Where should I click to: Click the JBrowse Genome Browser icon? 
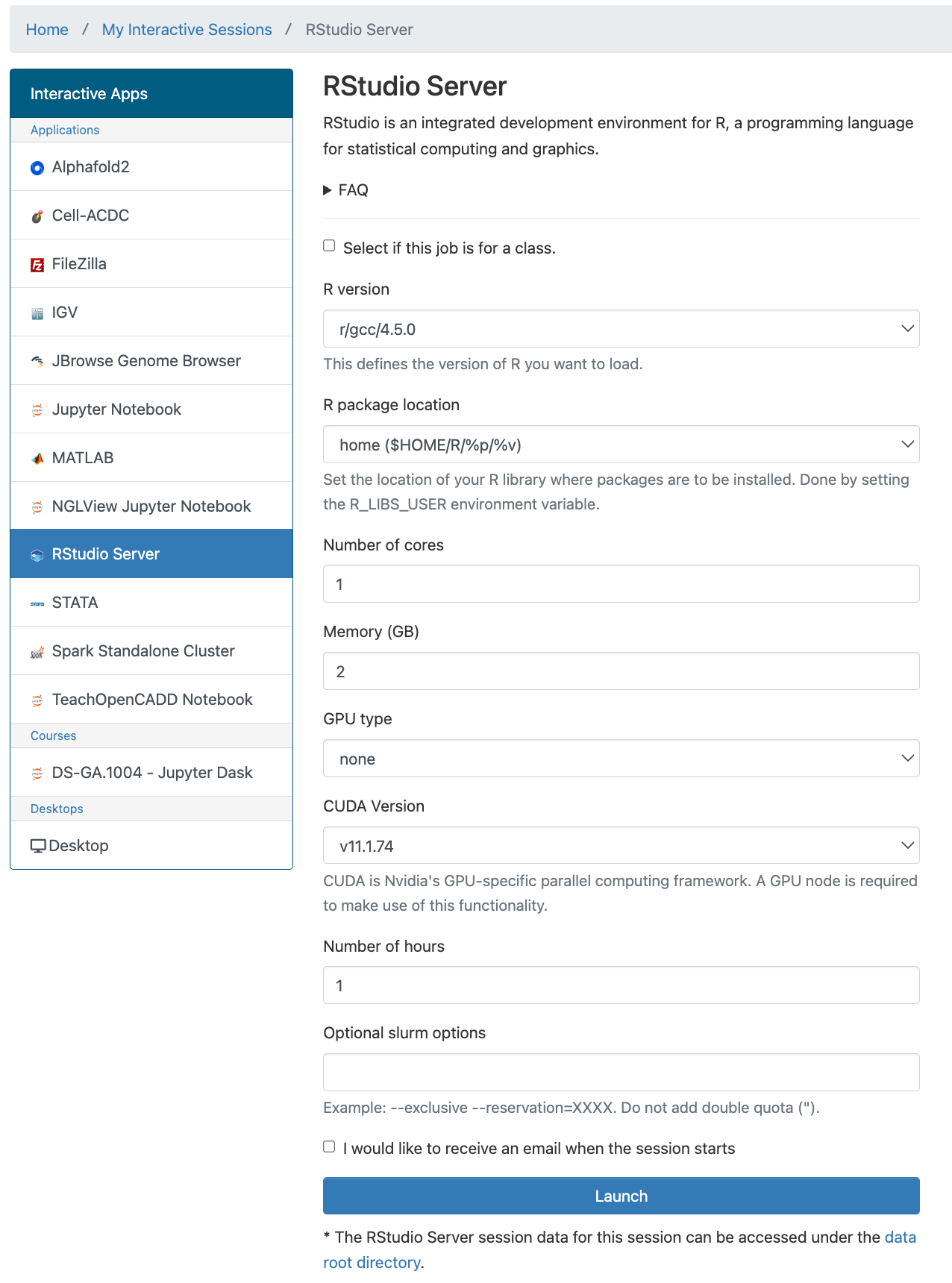click(37, 362)
